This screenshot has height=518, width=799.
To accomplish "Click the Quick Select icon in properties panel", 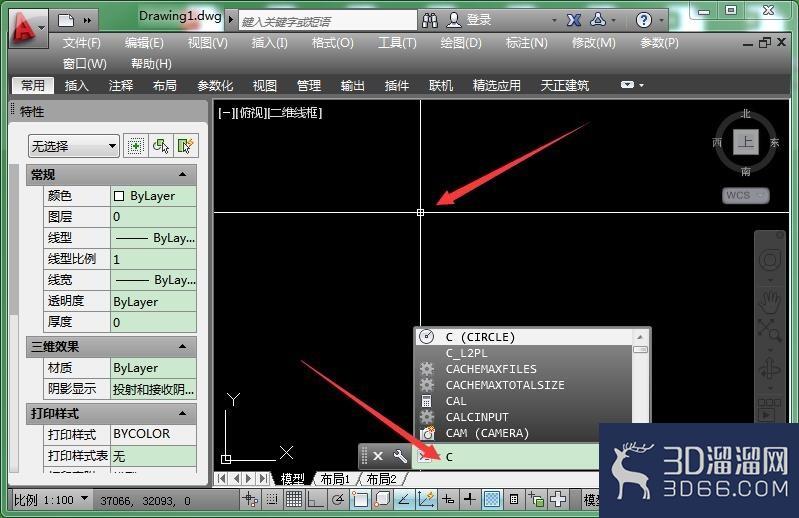I will click(185, 147).
